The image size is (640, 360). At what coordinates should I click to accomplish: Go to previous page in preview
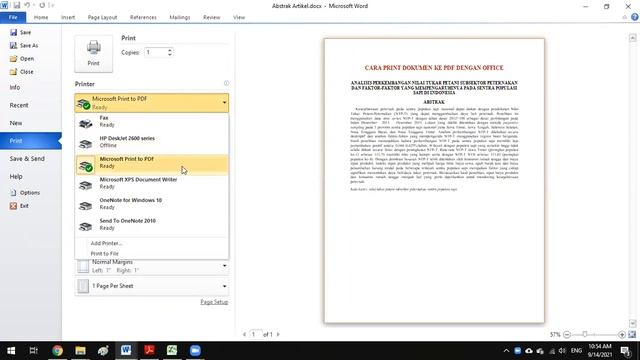click(x=244, y=334)
